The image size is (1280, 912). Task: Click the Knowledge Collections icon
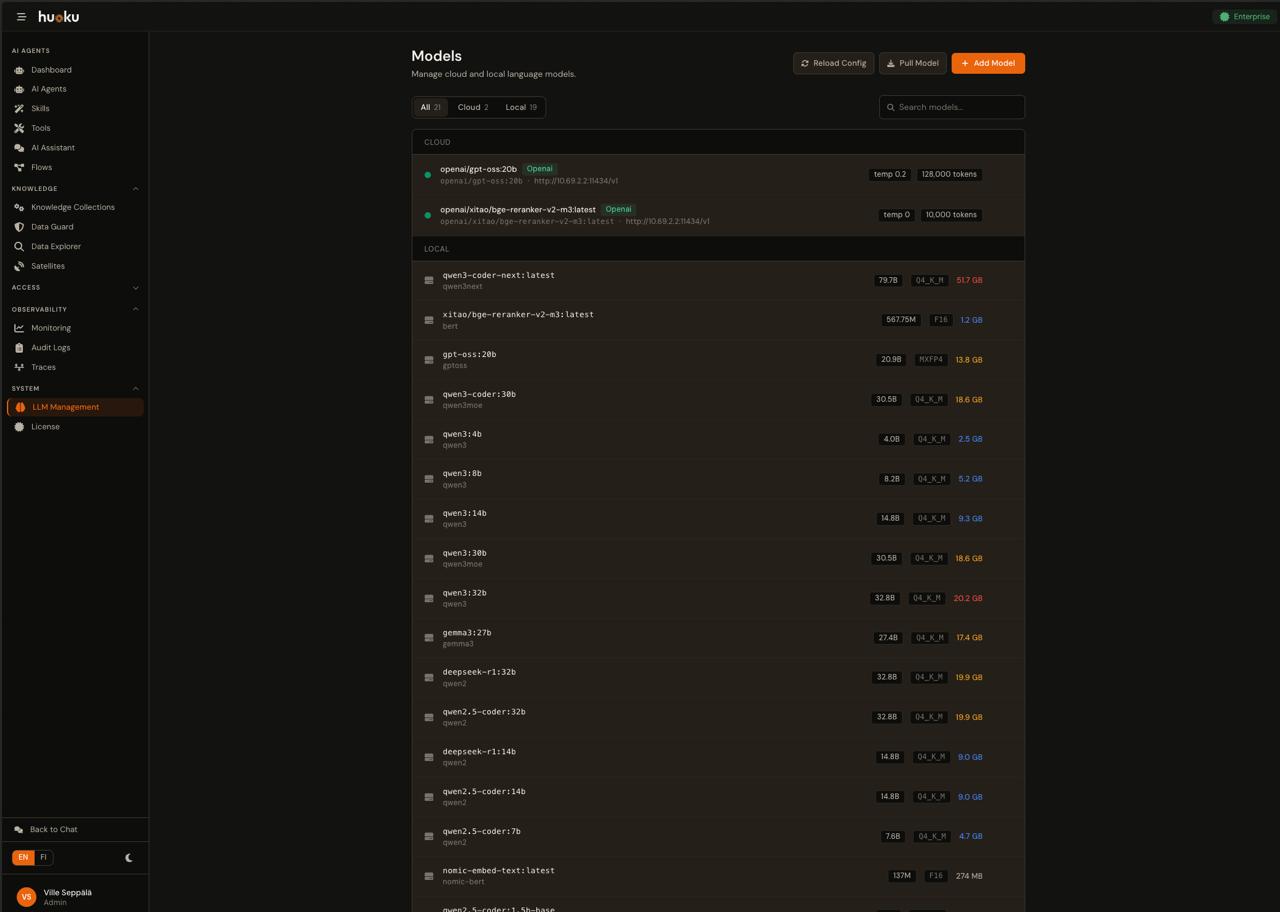coord(19,207)
